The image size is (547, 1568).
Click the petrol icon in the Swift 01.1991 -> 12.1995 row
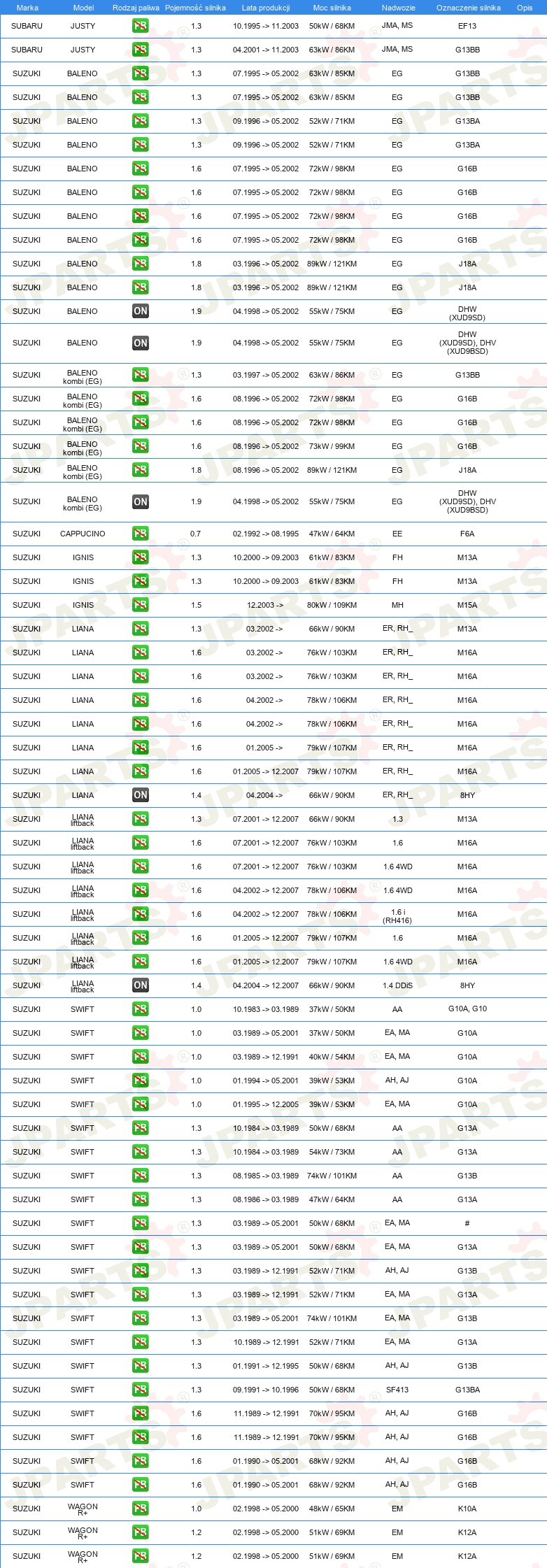[141, 1366]
